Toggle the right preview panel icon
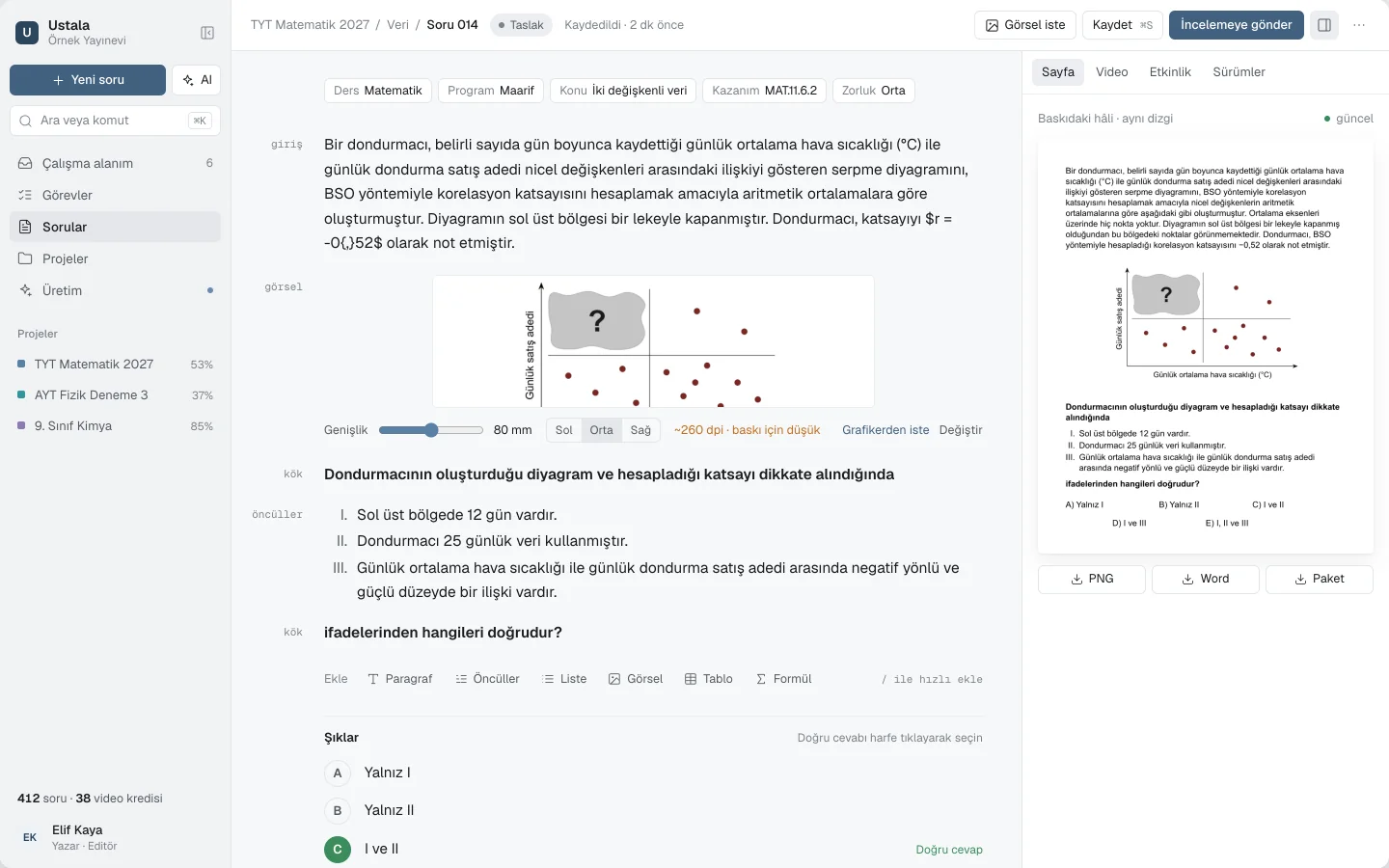 click(1324, 25)
